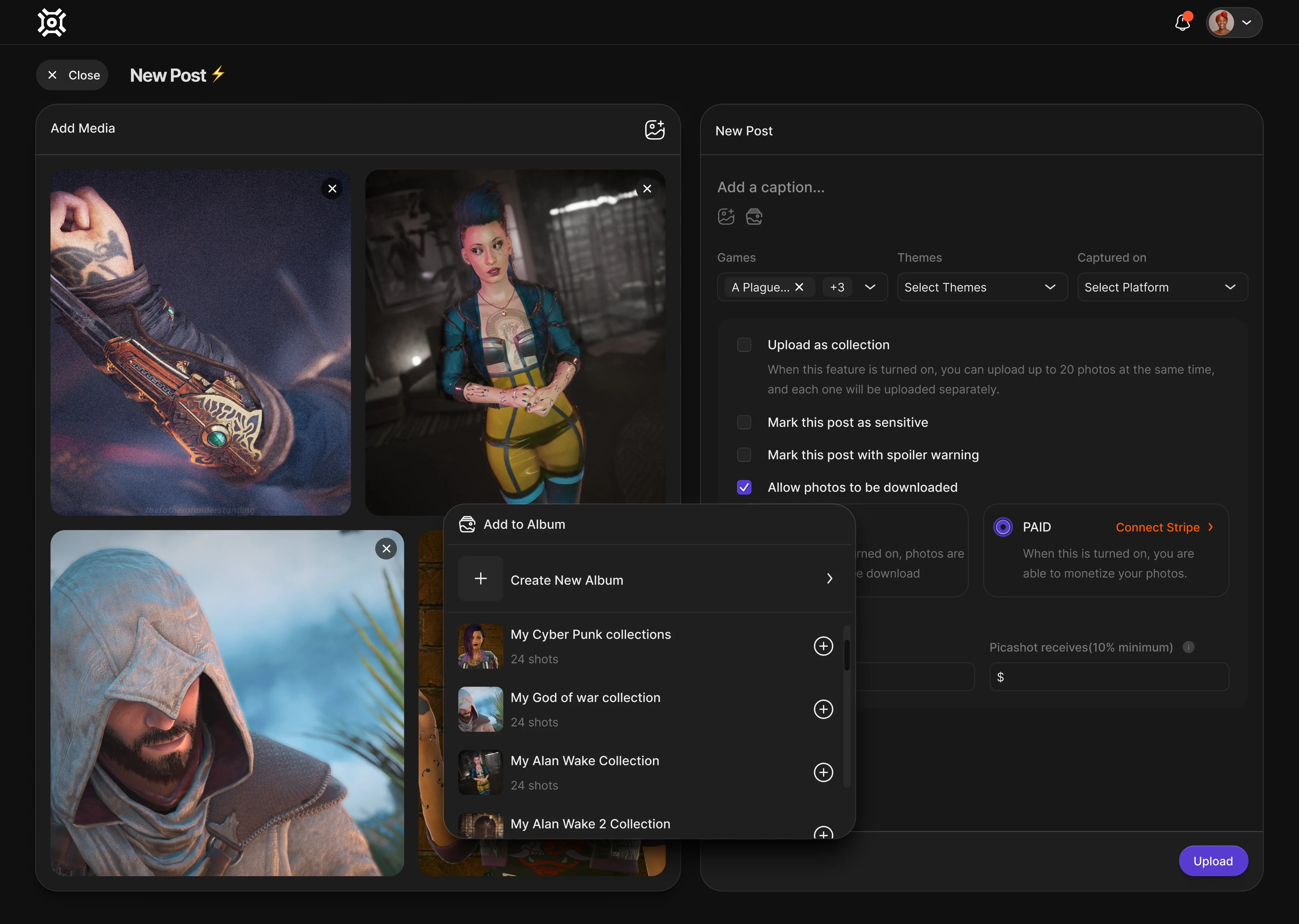
Task: Click the lightning bolt beside New Post
Action: pos(219,74)
